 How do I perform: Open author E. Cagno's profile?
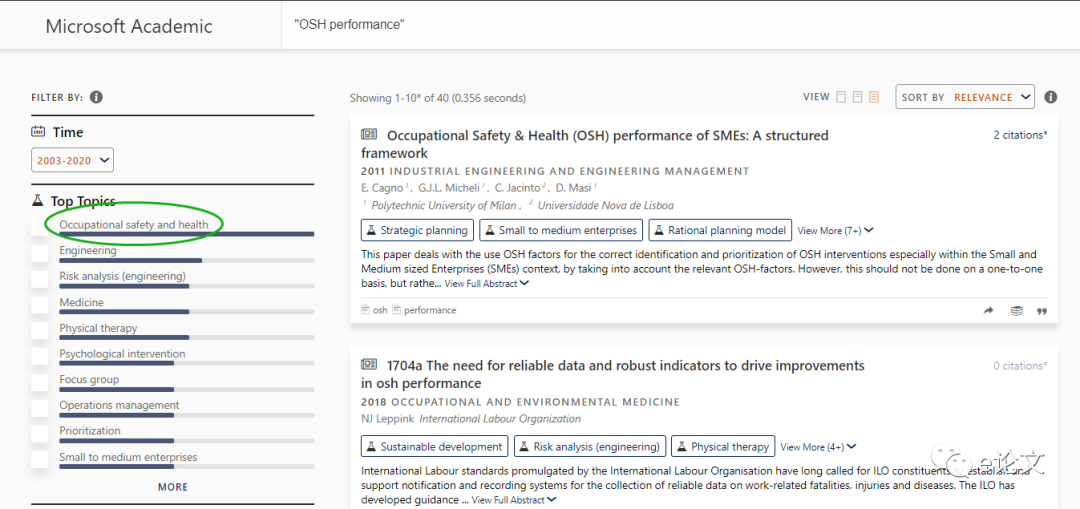point(382,187)
